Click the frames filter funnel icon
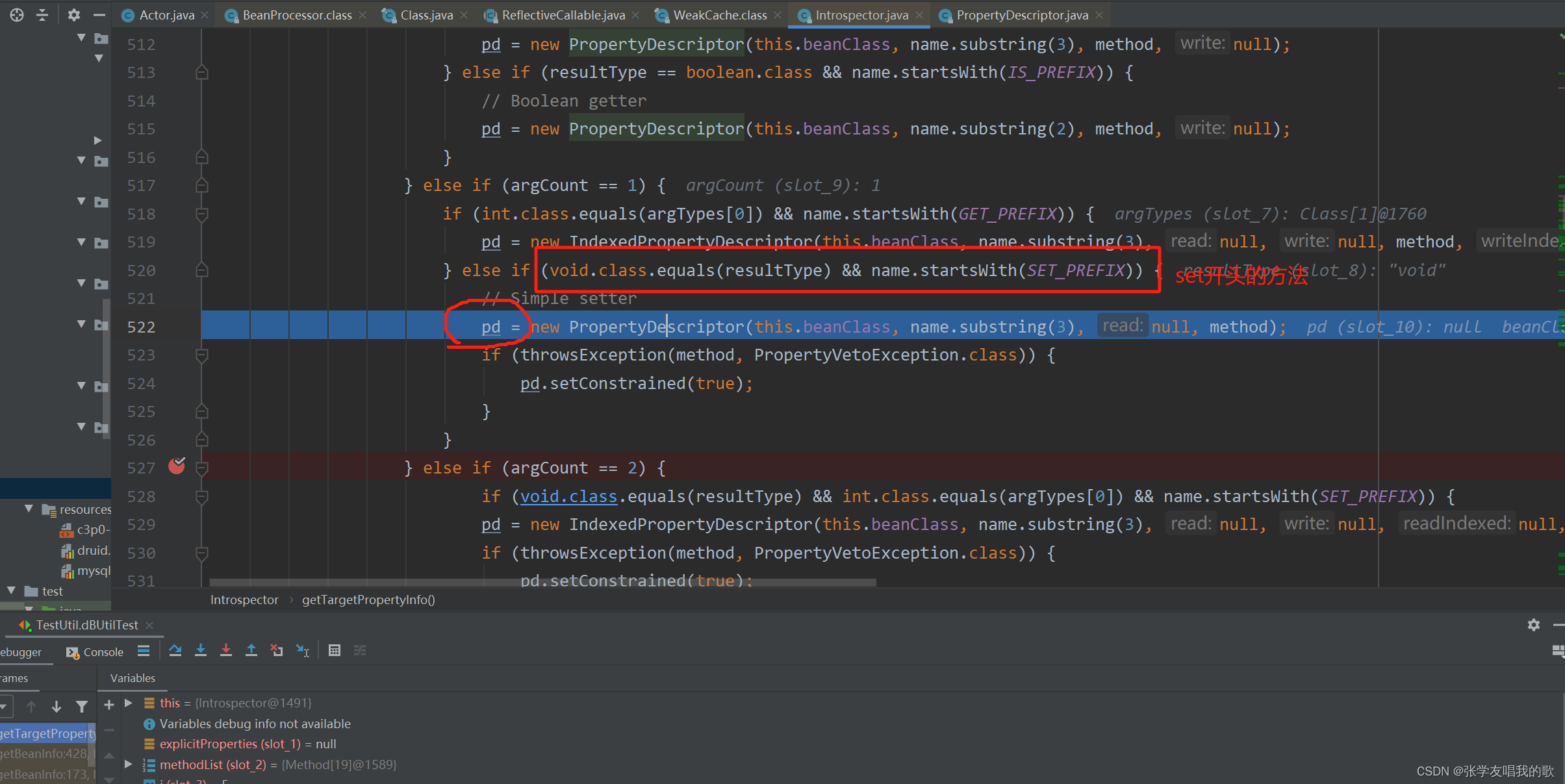This screenshot has width=1565, height=784. pyautogui.click(x=82, y=706)
